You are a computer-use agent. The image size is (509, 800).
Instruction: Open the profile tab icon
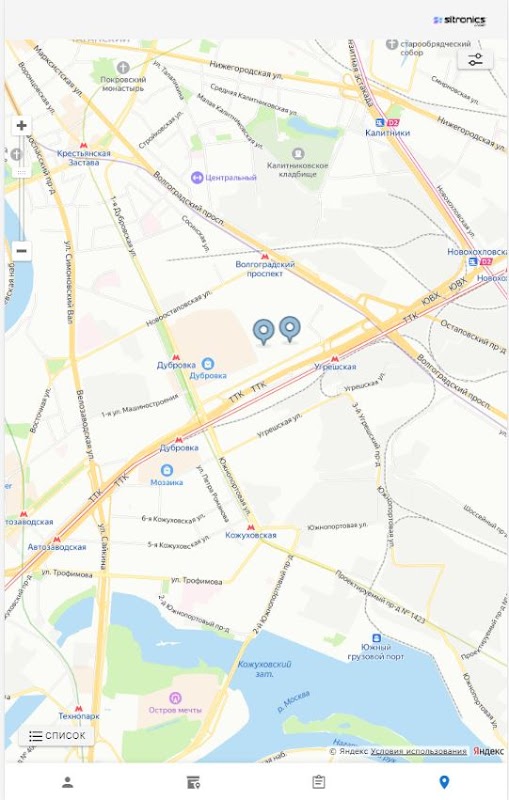(x=67, y=782)
